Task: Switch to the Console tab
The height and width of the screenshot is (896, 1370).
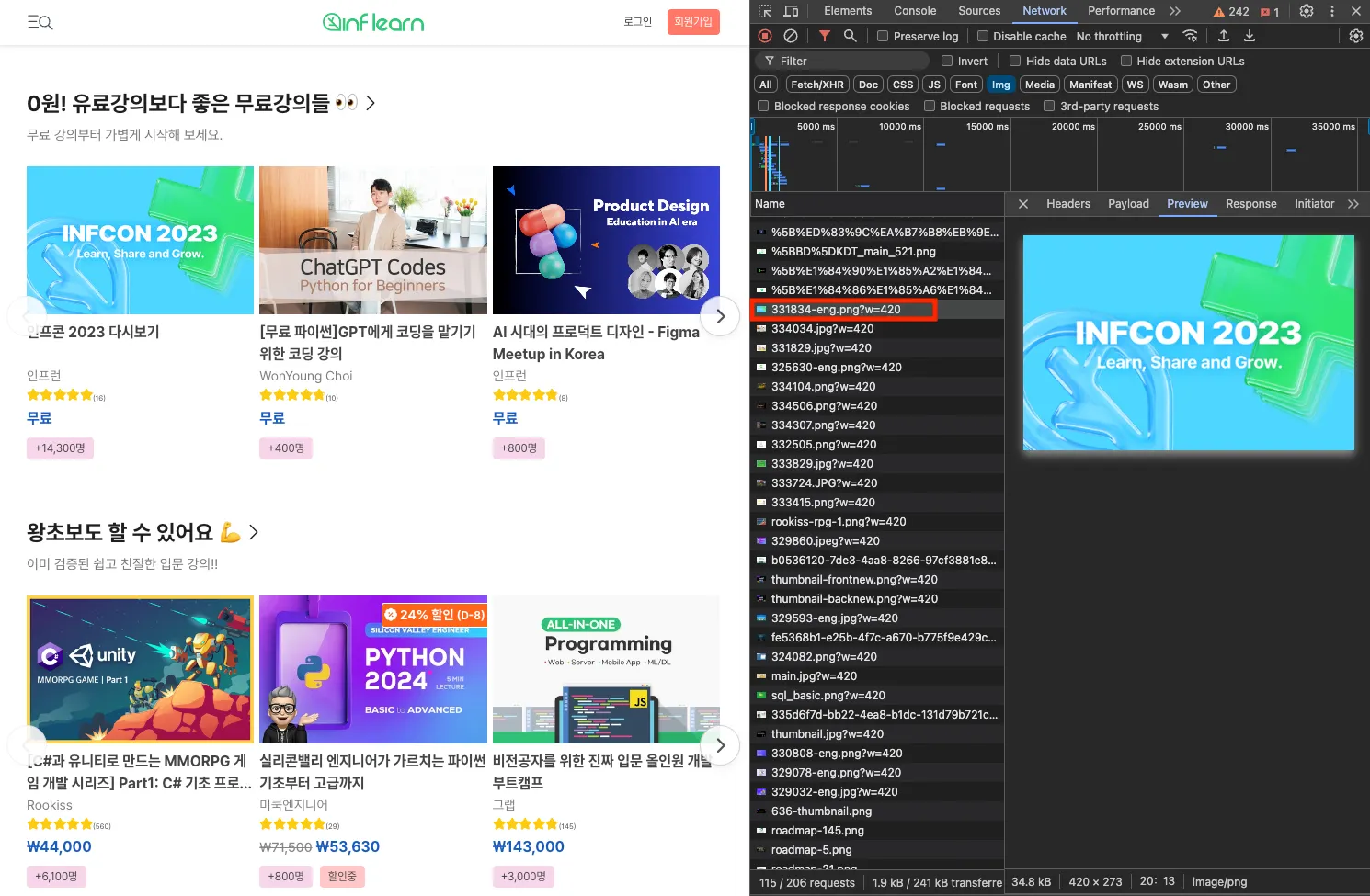Action: (x=915, y=11)
